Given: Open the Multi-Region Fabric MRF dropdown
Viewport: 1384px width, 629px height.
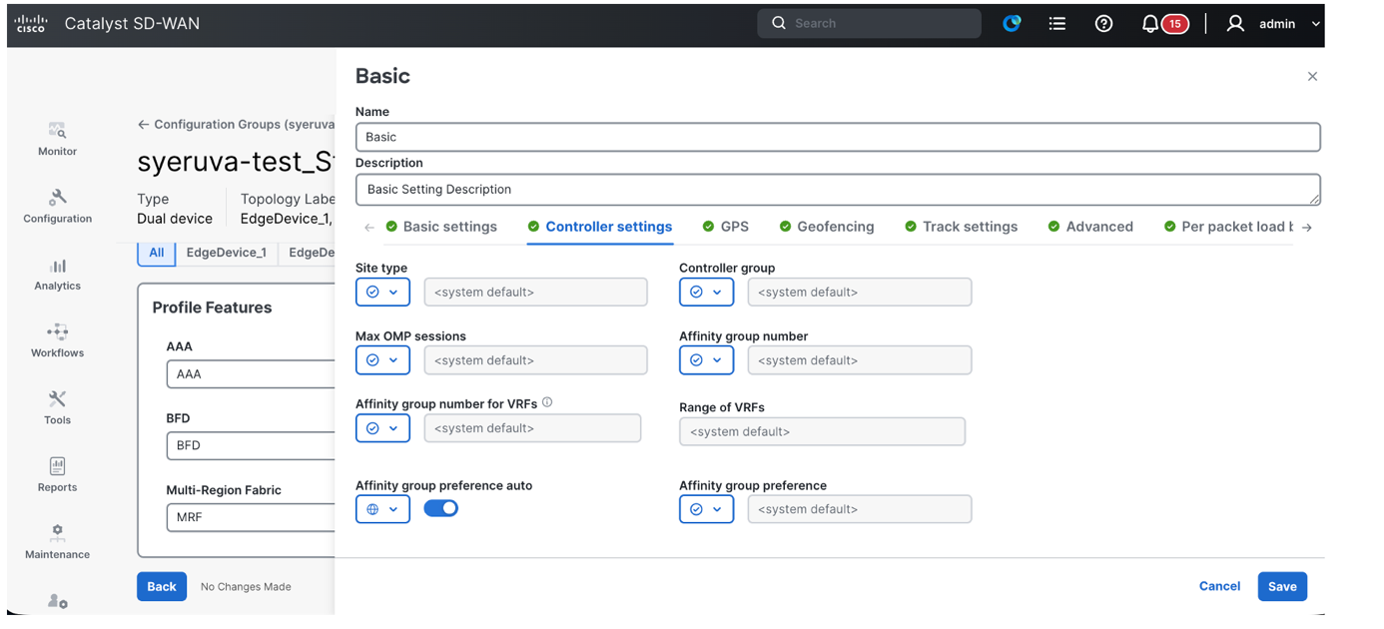Looking at the screenshot, I should coord(250,517).
